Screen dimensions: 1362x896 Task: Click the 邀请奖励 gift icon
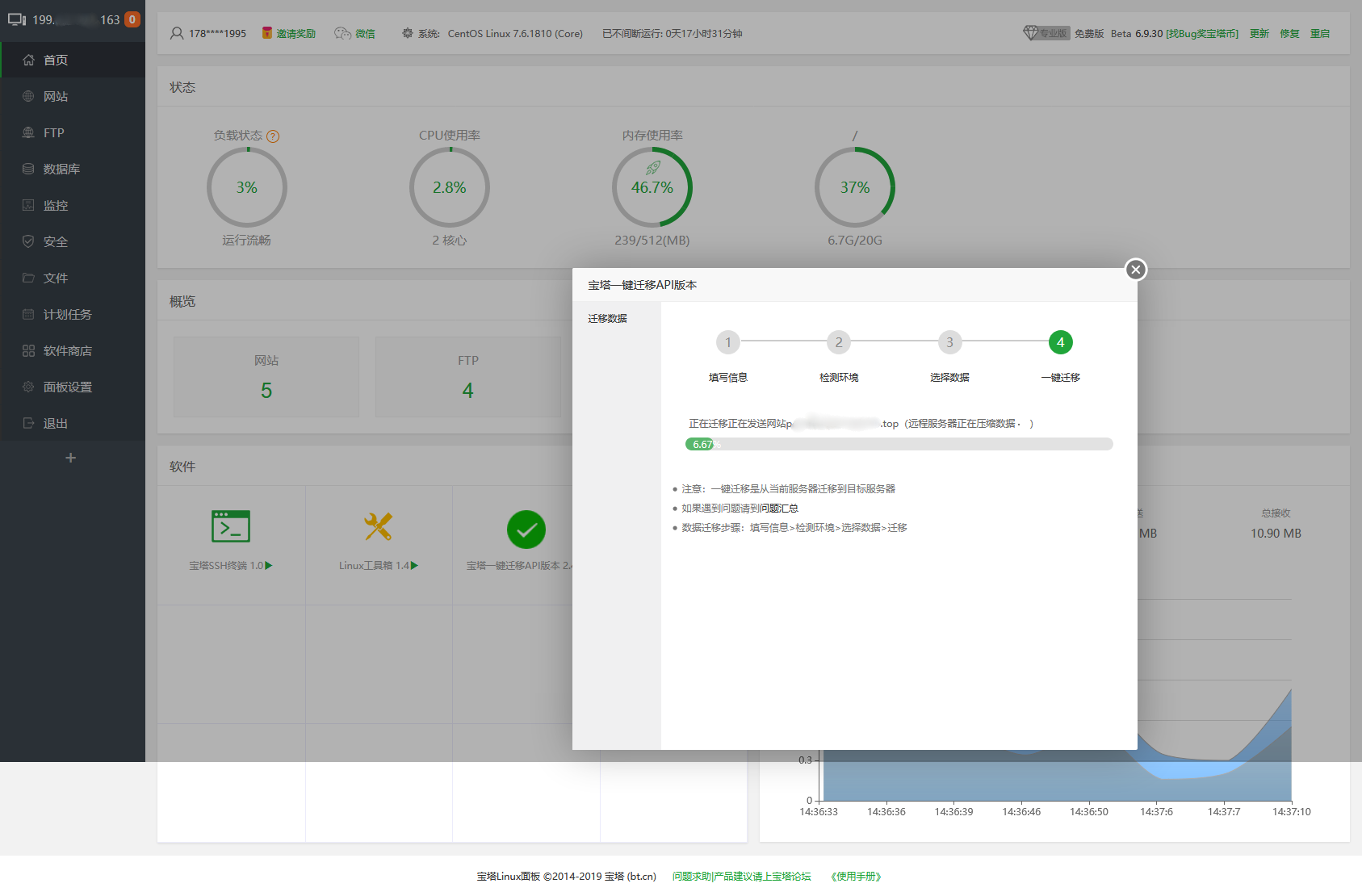[x=266, y=33]
